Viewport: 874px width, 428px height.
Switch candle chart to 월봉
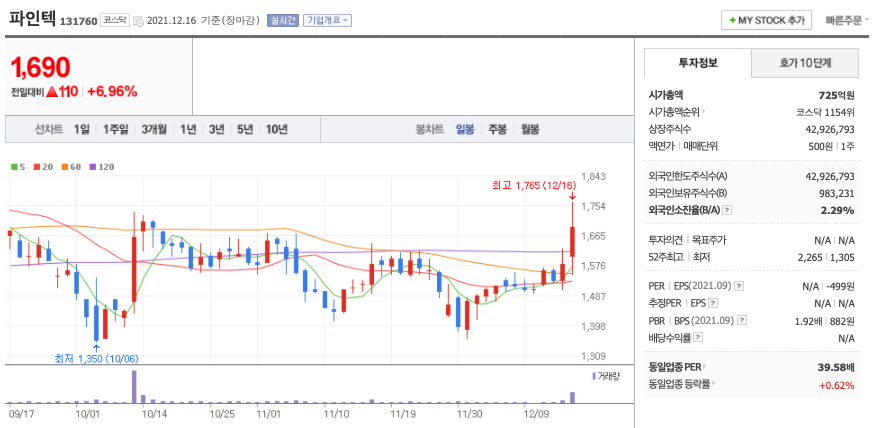530,129
